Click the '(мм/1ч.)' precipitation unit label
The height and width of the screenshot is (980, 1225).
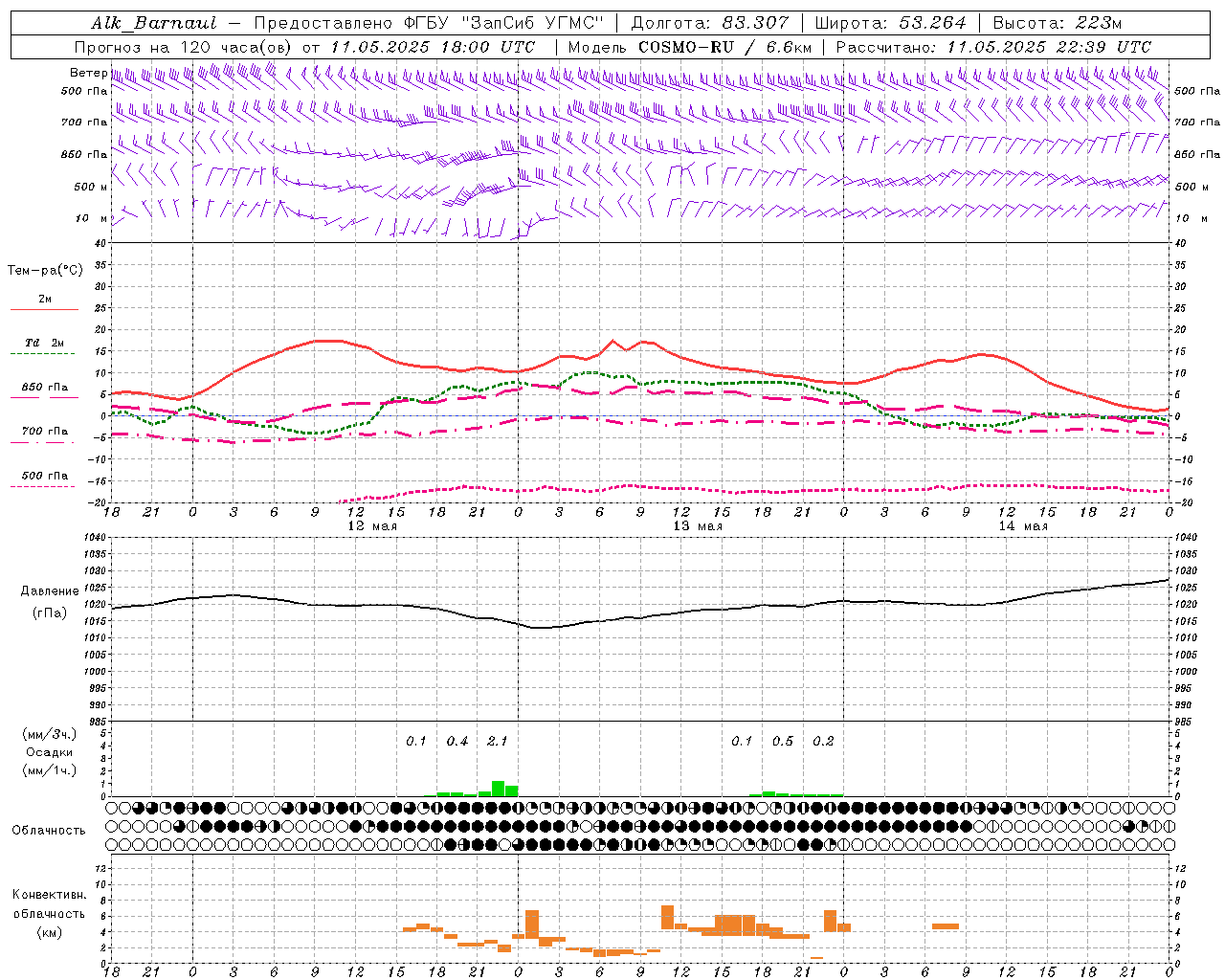[x=50, y=770]
